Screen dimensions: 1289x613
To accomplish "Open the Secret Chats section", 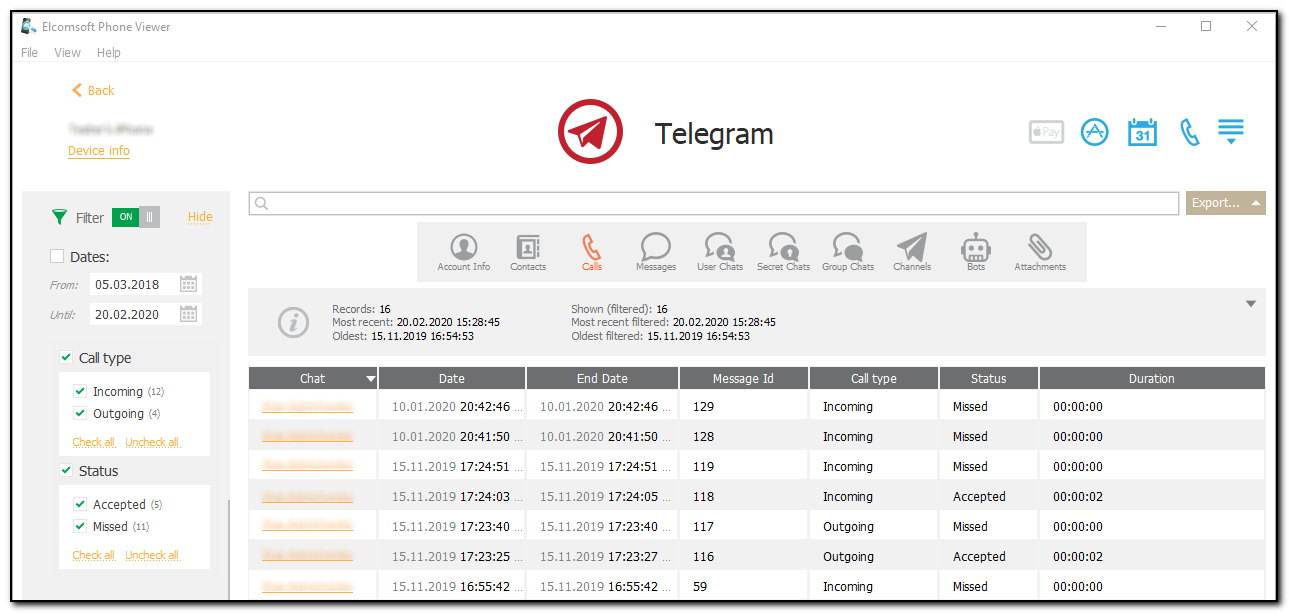I will click(x=783, y=251).
